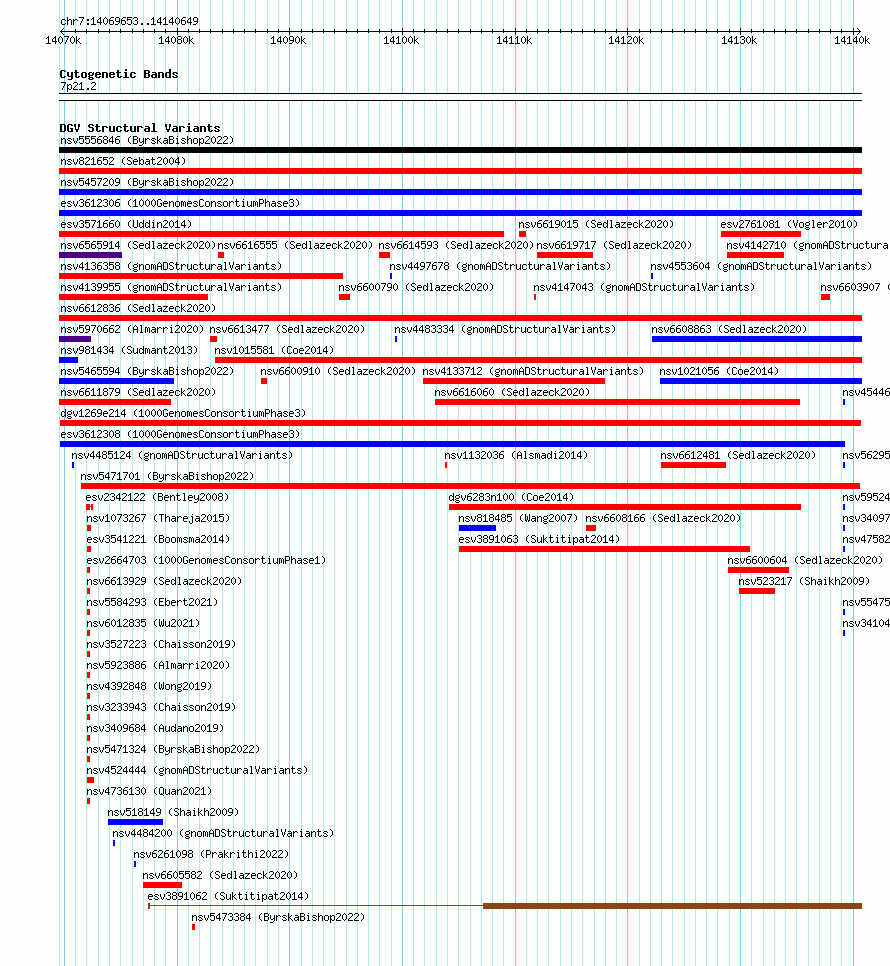This screenshot has height=966, width=890.
Task: Open nsv4553604 (gnomADStructuralVariants) label
Action: point(761,266)
